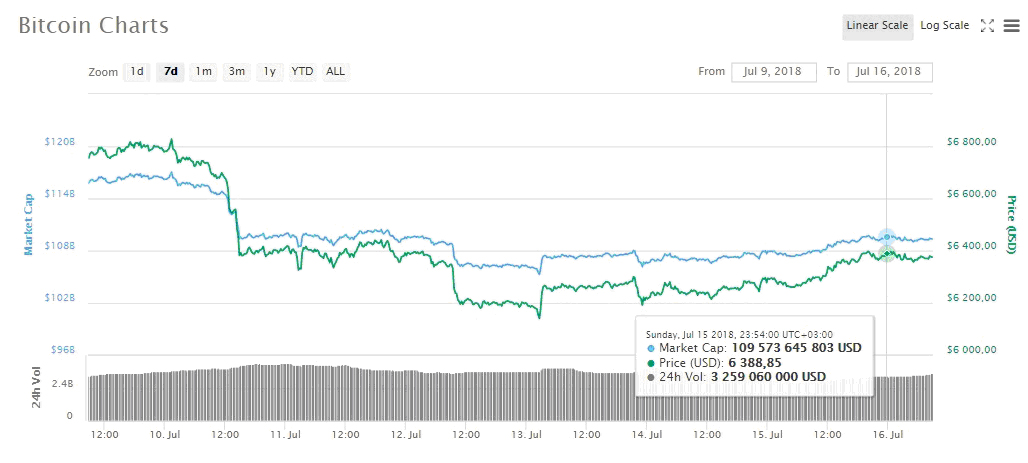Click the $102B market cap axis label
Image resolution: width=1028 pixels, height=463 pixels.
60,298
